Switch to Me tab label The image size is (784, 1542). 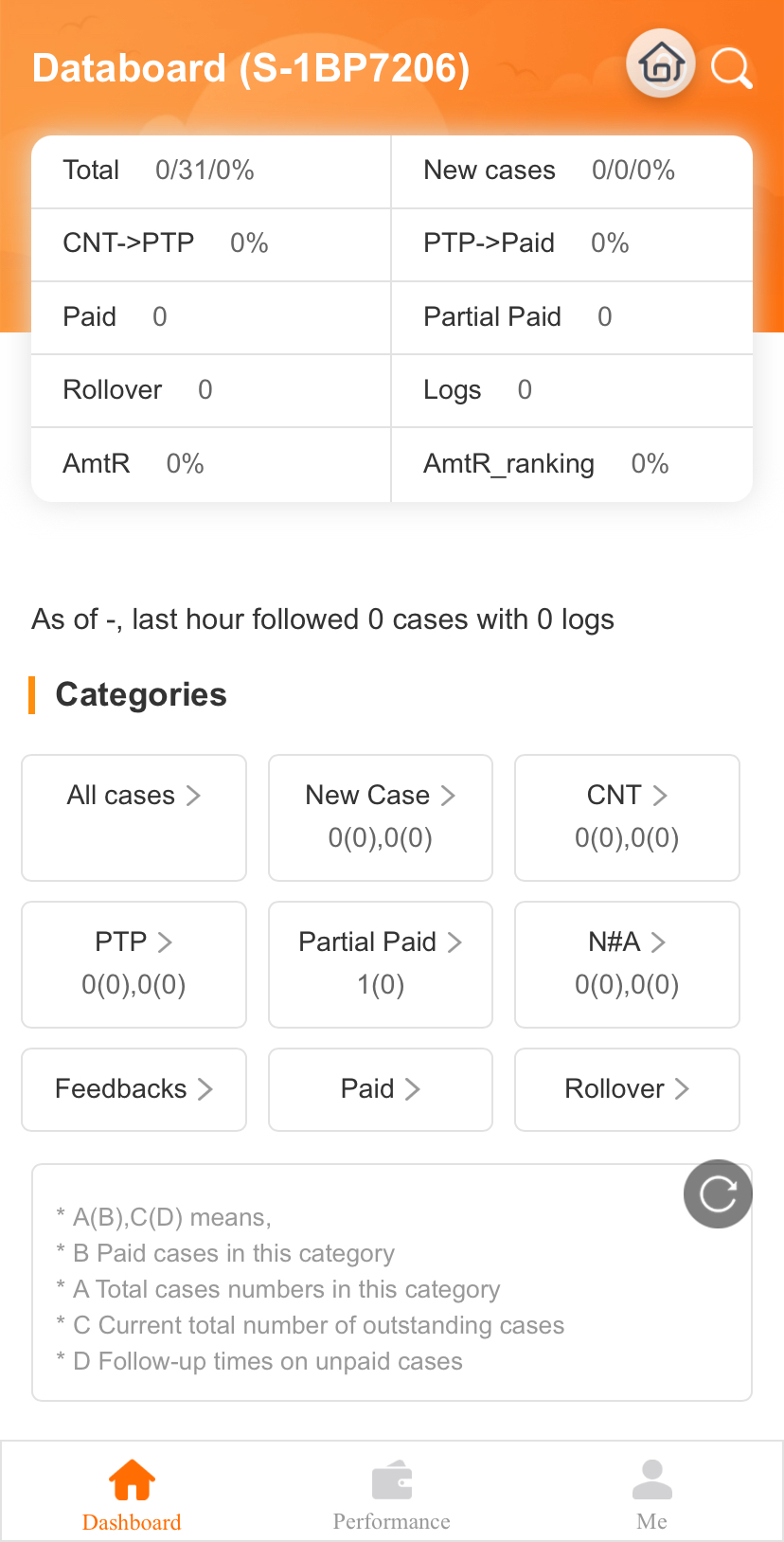(651, 1521)
